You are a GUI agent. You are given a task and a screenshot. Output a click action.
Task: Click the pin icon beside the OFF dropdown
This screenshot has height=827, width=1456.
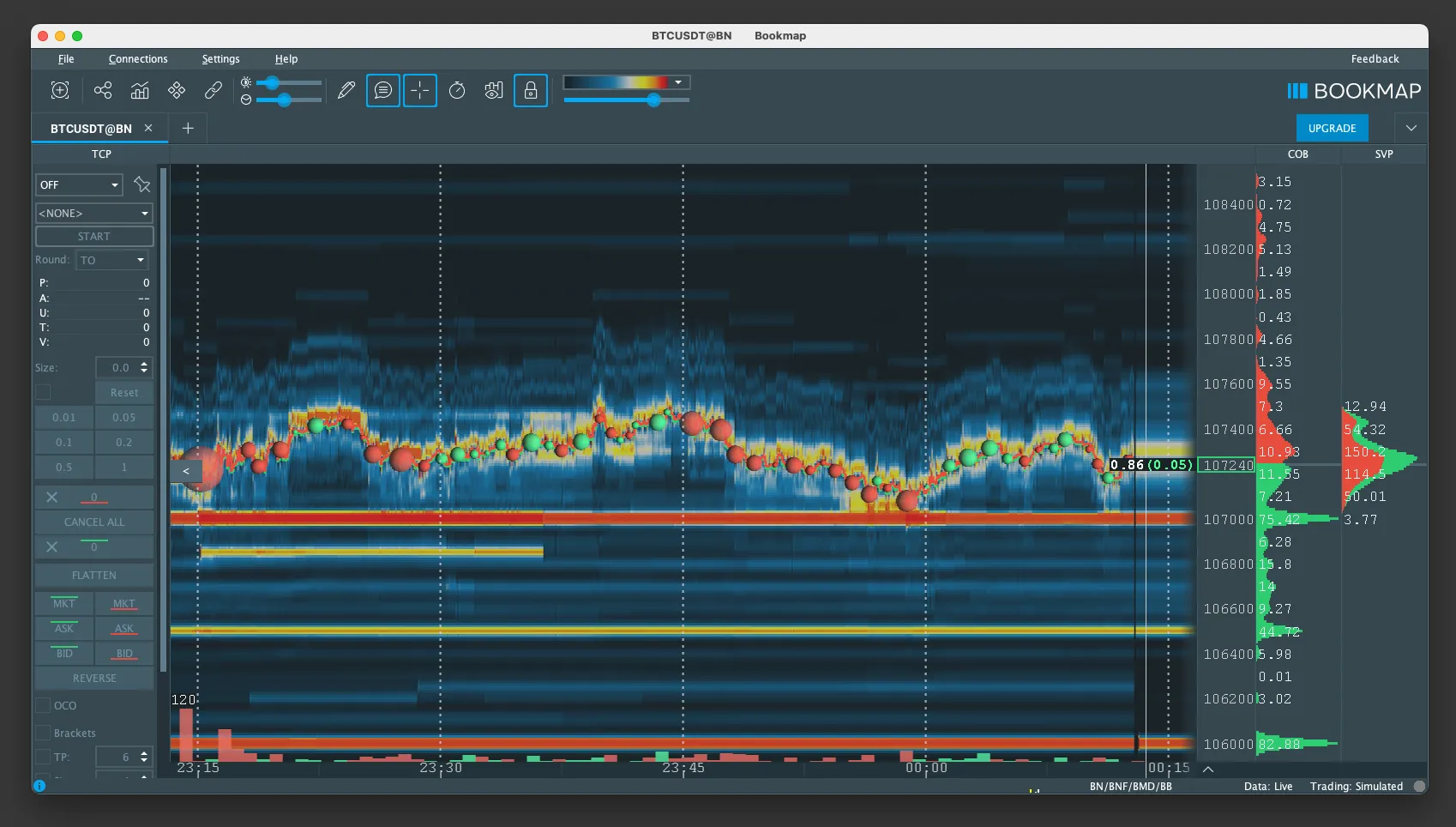142,184
